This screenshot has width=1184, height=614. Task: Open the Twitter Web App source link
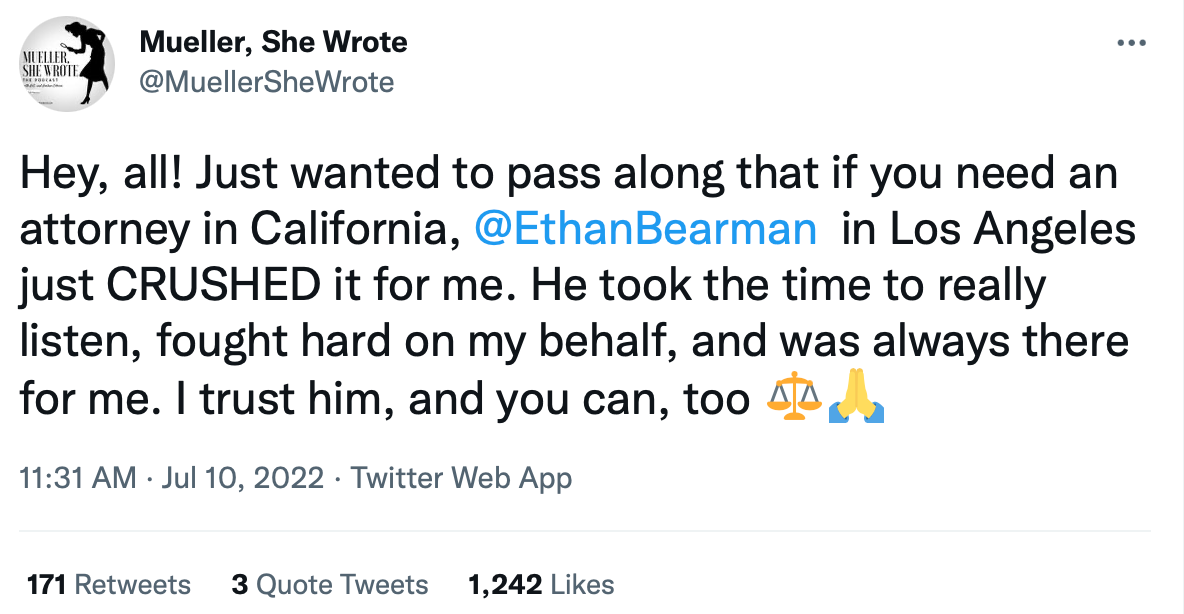(461, 478)
